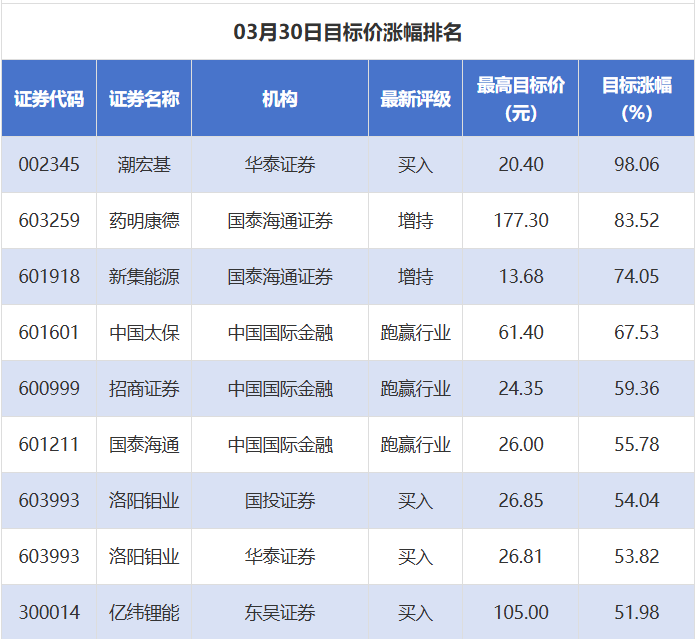
Task: Click stock name 药明康德
Action: tap(144, 220)
